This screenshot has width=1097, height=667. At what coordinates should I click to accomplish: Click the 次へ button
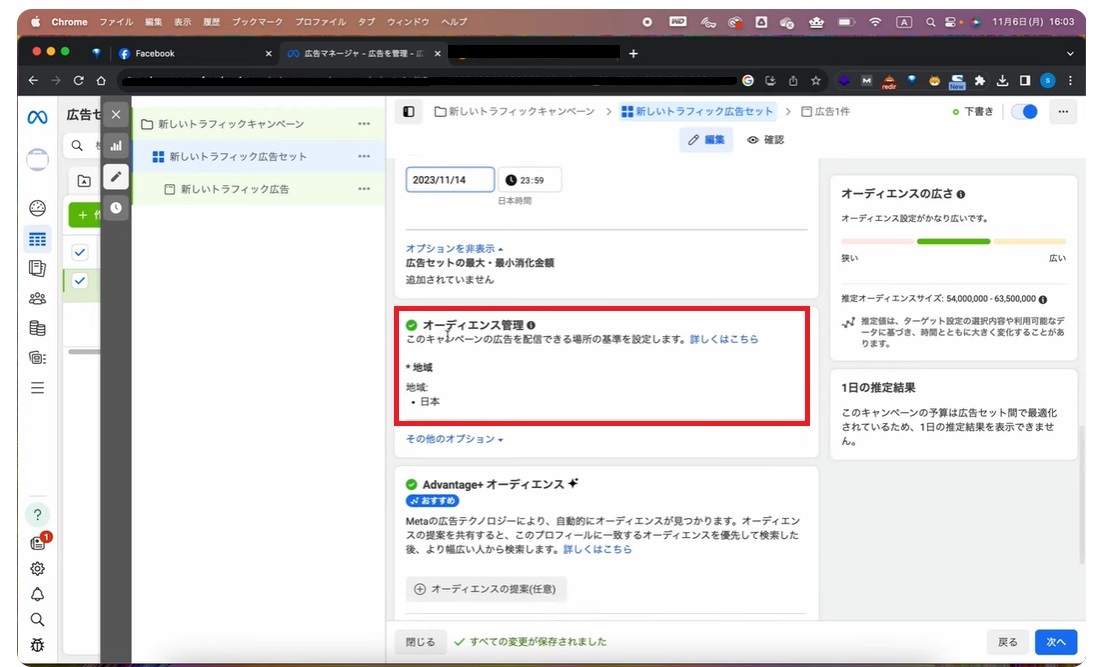coord(1056,642)
